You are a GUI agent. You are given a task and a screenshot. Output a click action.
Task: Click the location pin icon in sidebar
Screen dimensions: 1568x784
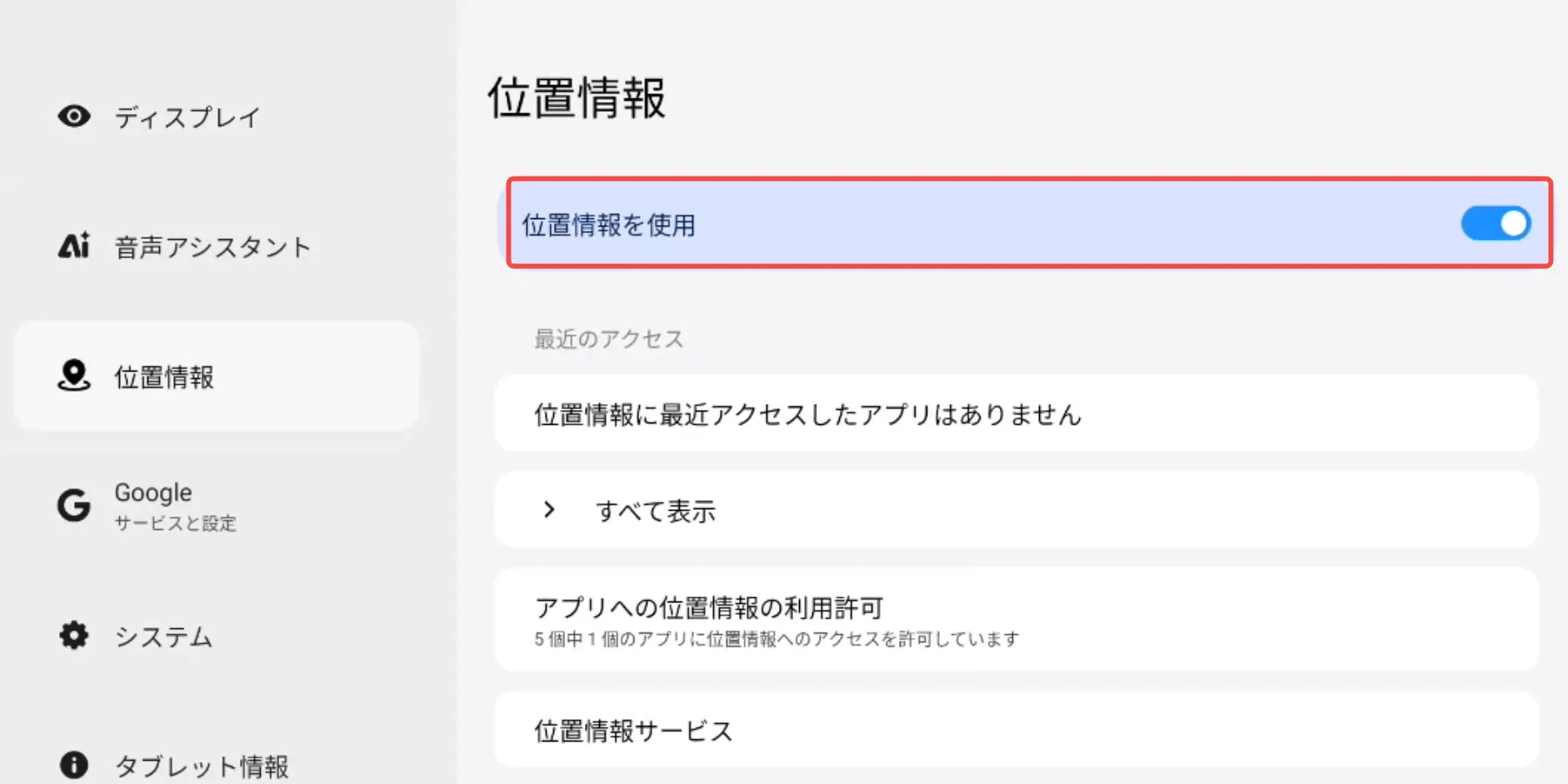click(x=74, y=376)
